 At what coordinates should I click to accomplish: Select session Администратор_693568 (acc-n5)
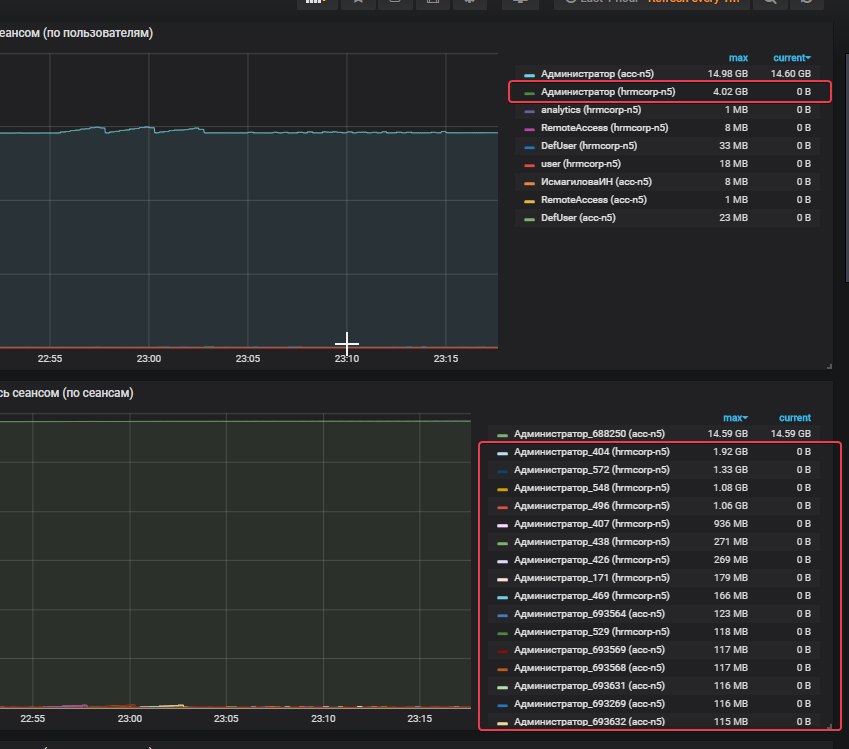(x=589, y=668)
